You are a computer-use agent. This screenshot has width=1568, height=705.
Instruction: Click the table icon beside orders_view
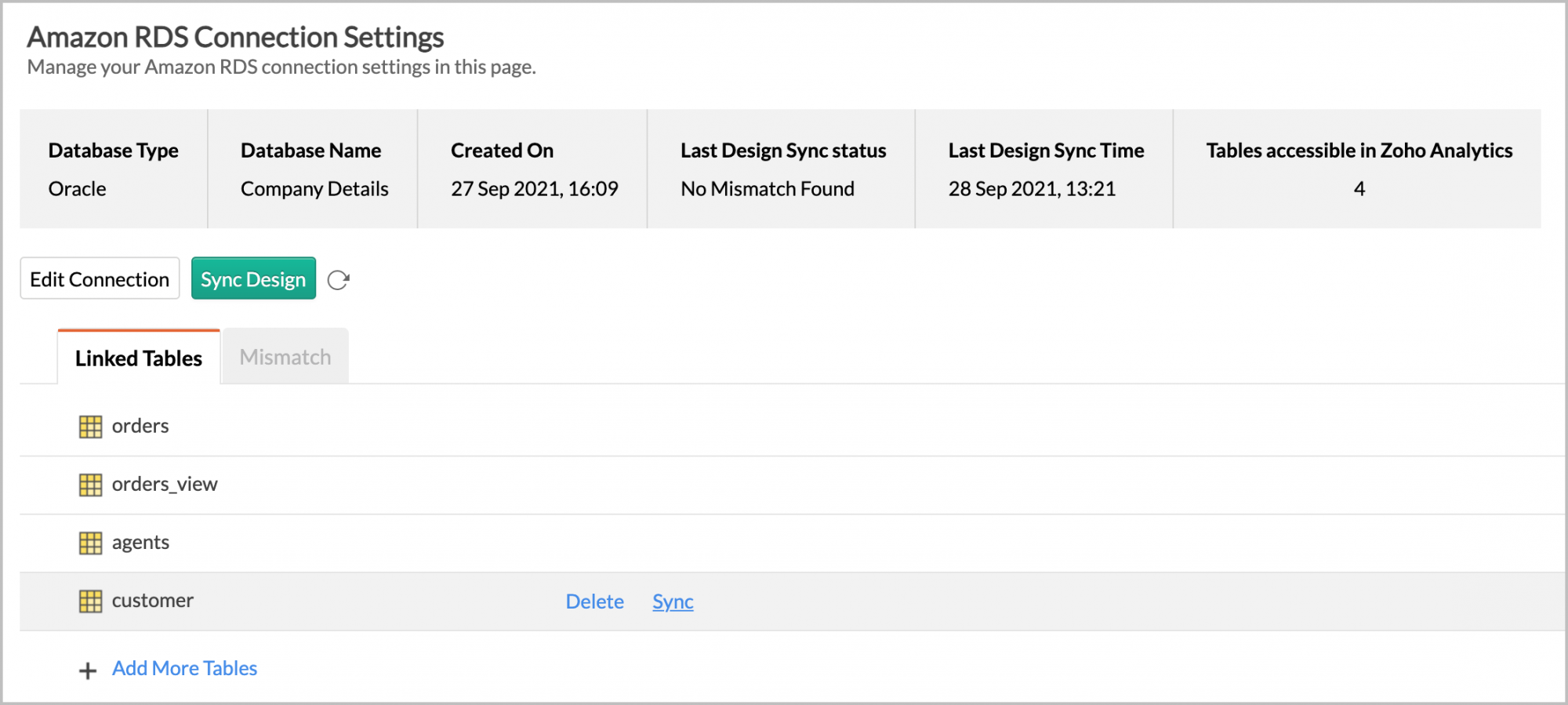point(91,485)
